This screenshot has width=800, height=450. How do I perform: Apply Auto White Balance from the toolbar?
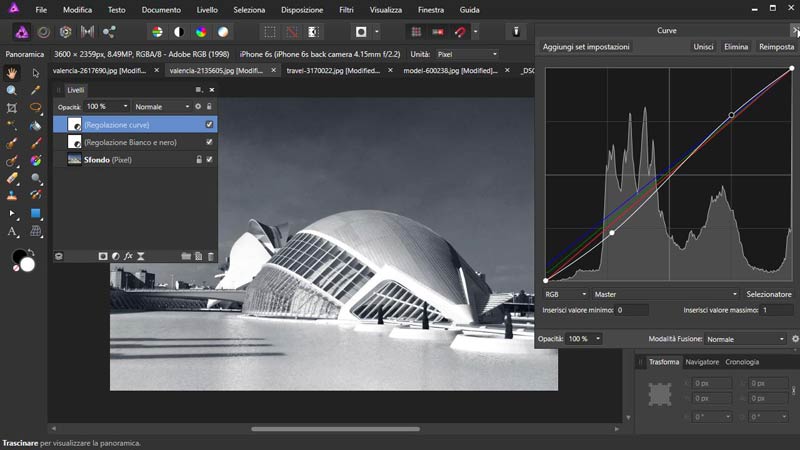(x=223, y=32)
